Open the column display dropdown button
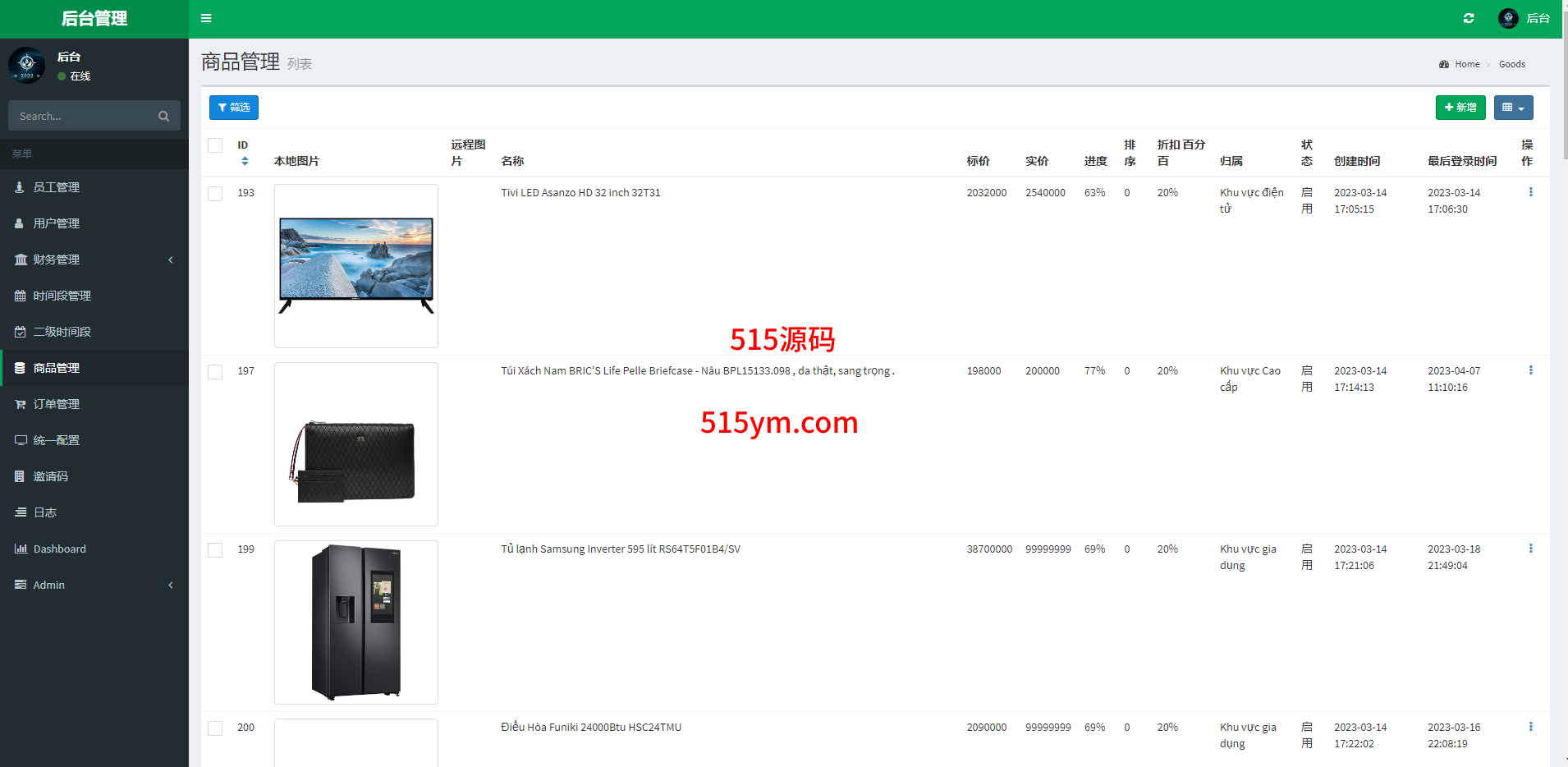1568x767 pixels. point(1513,108)
